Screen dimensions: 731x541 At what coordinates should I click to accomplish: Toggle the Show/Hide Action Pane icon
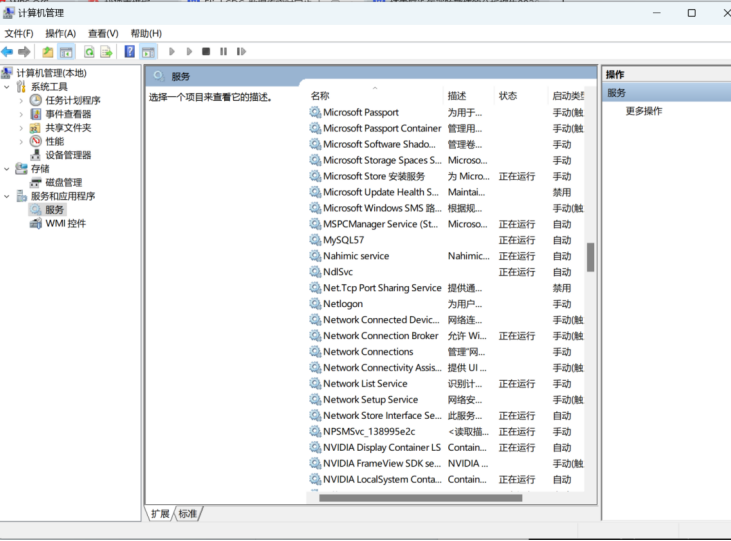click(148, 52)
